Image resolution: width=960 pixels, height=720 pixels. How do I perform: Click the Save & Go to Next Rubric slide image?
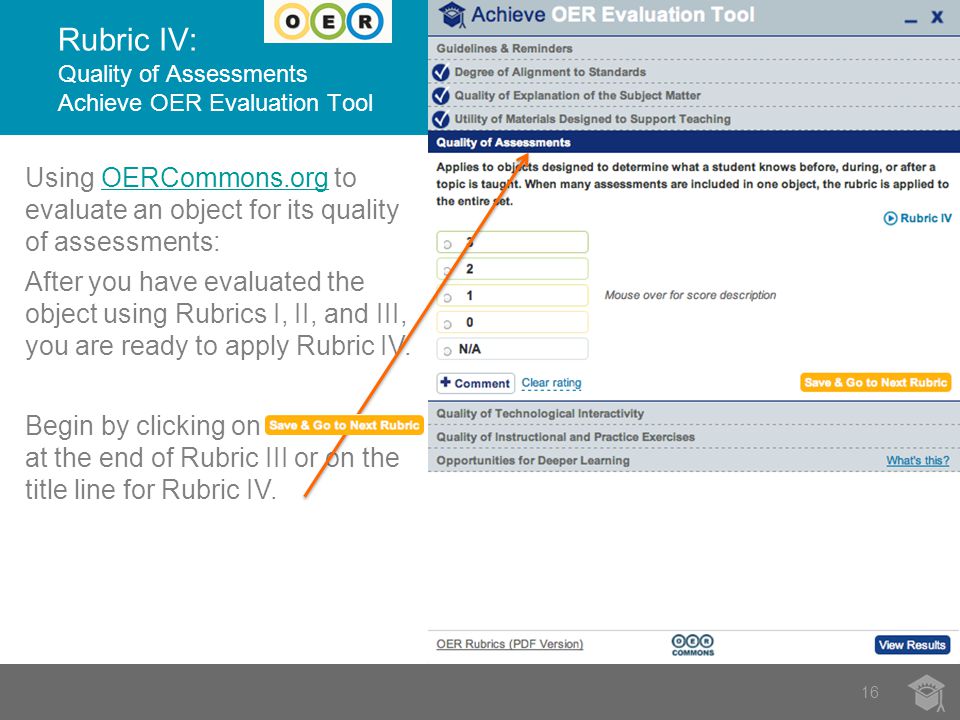(344, 426)
